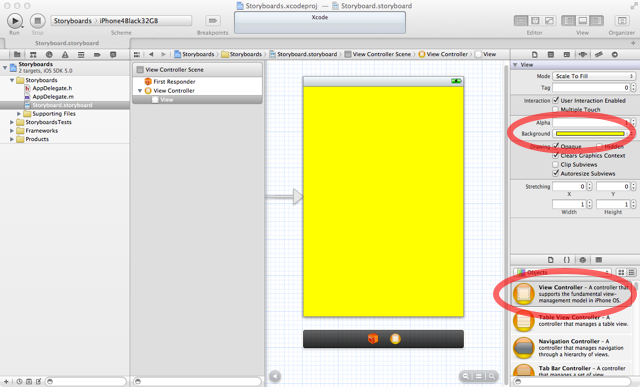Open the File inspector tab
The width and height of the screenshot is (640, 387).
(535, 54)
